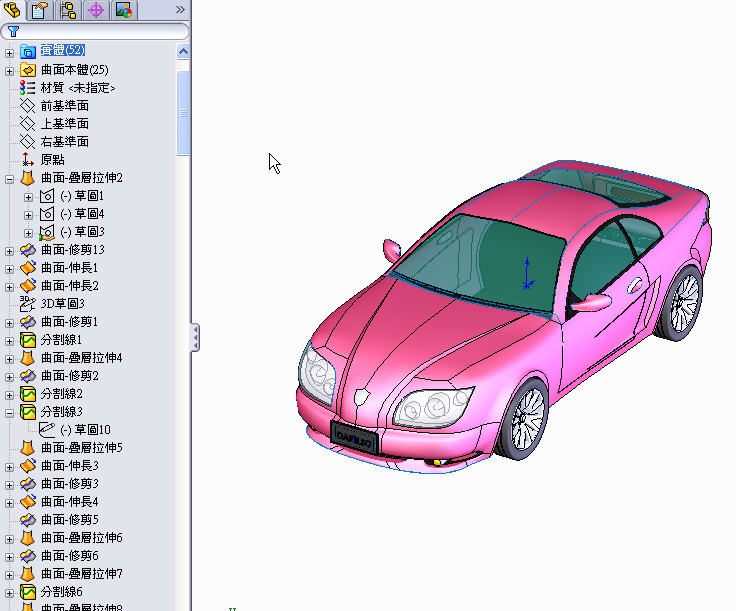Collapse the 曲面-疊層拉伸2 feature
The width and height of the screenshot is (736, 611).
pyautogui.click(x=9, y=179)
